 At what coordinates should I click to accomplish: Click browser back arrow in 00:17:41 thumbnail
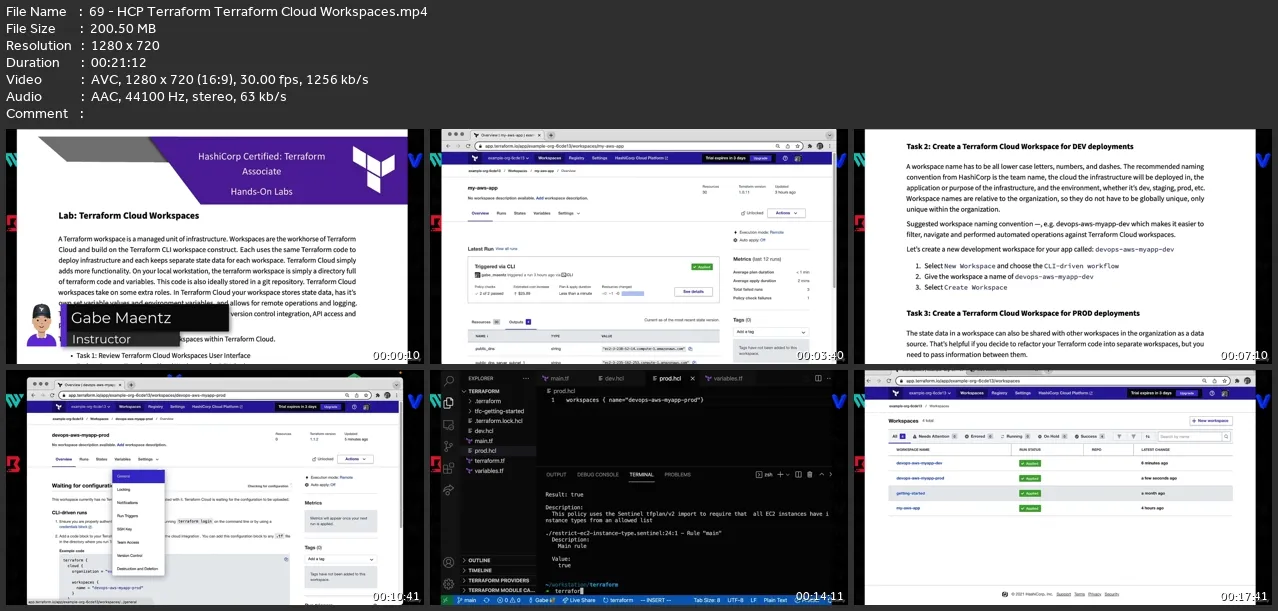868,381
